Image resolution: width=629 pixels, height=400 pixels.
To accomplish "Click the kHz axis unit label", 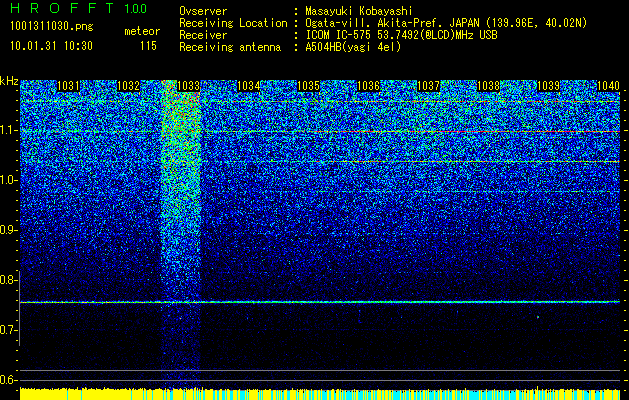I will [x=9, y=81].
